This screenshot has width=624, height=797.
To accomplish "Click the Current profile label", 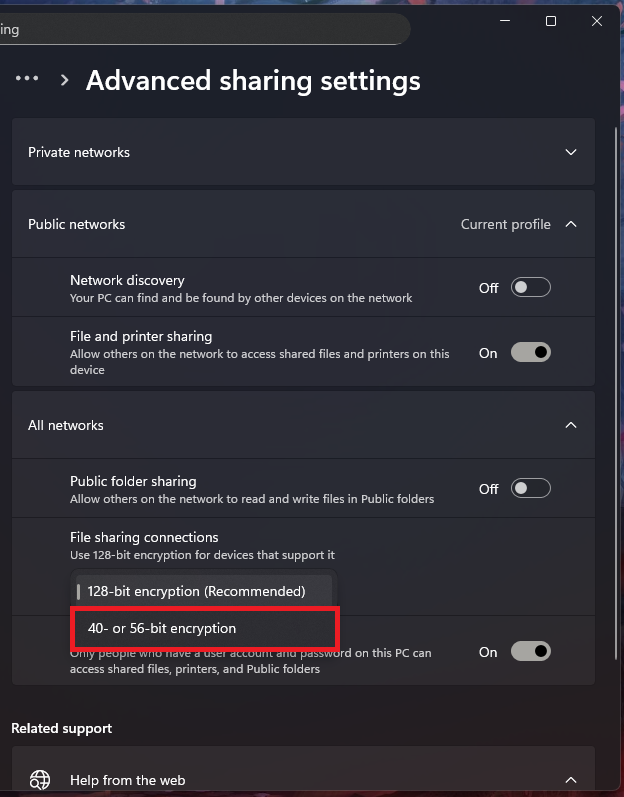I will (505, 224).
